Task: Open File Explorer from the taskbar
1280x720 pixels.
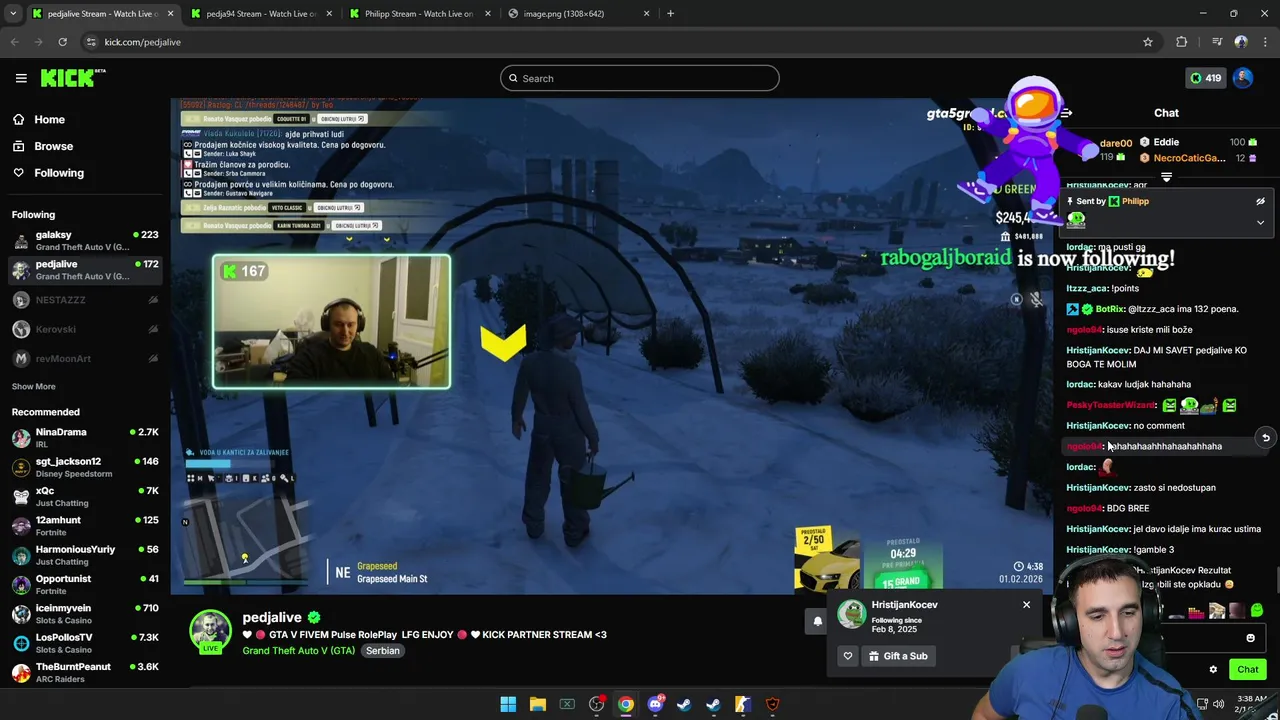Action: [537, 704]
